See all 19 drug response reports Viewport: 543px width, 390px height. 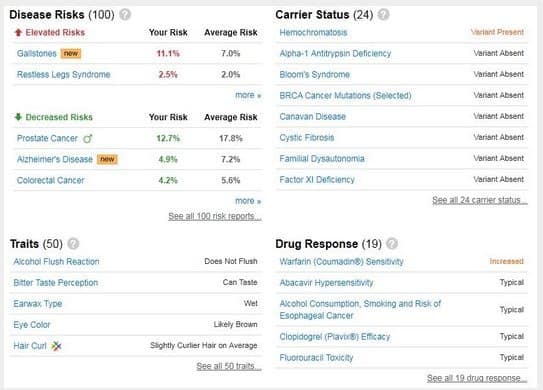coord(477,378)
